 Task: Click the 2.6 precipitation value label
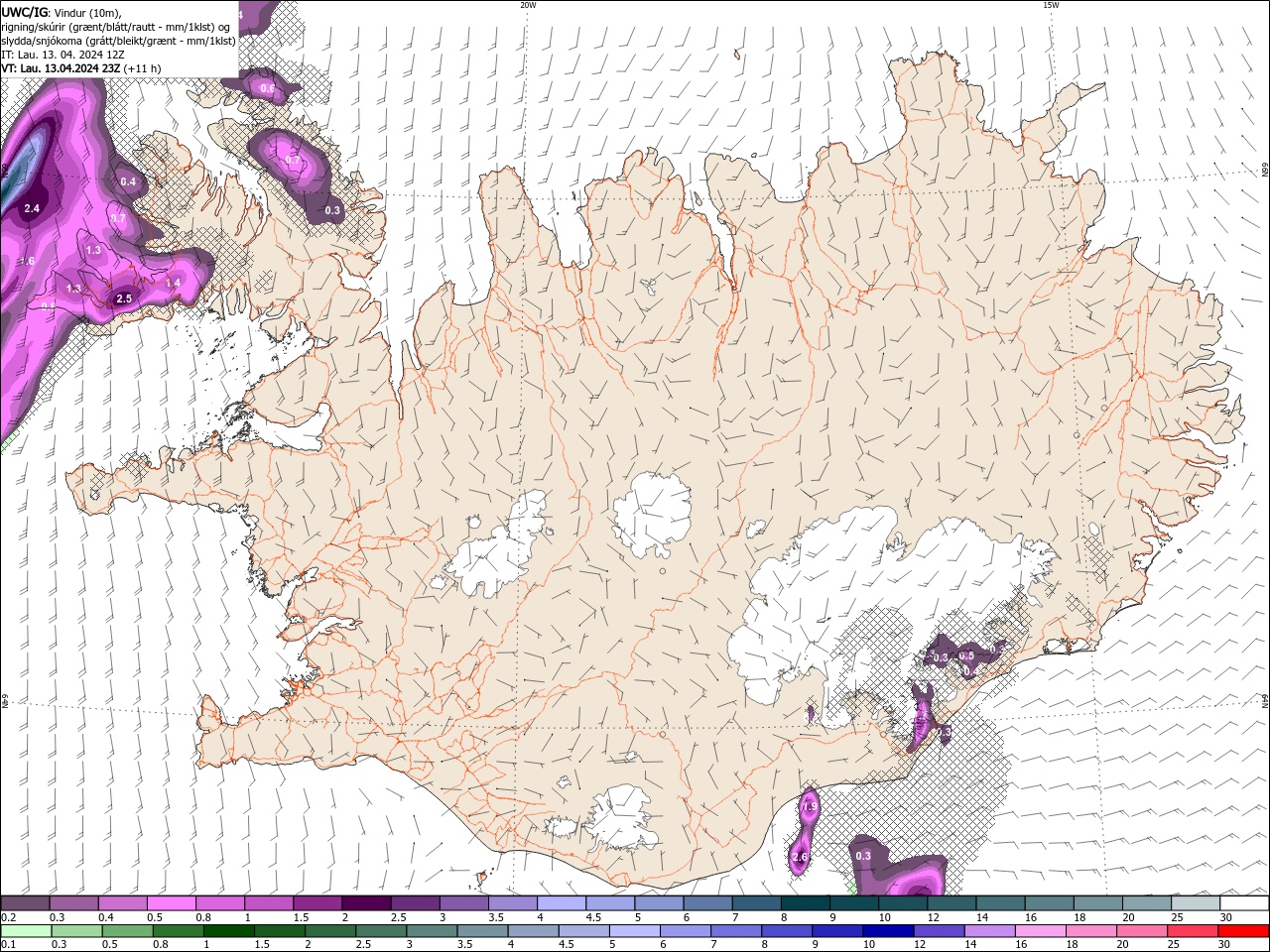coord(801,857)
